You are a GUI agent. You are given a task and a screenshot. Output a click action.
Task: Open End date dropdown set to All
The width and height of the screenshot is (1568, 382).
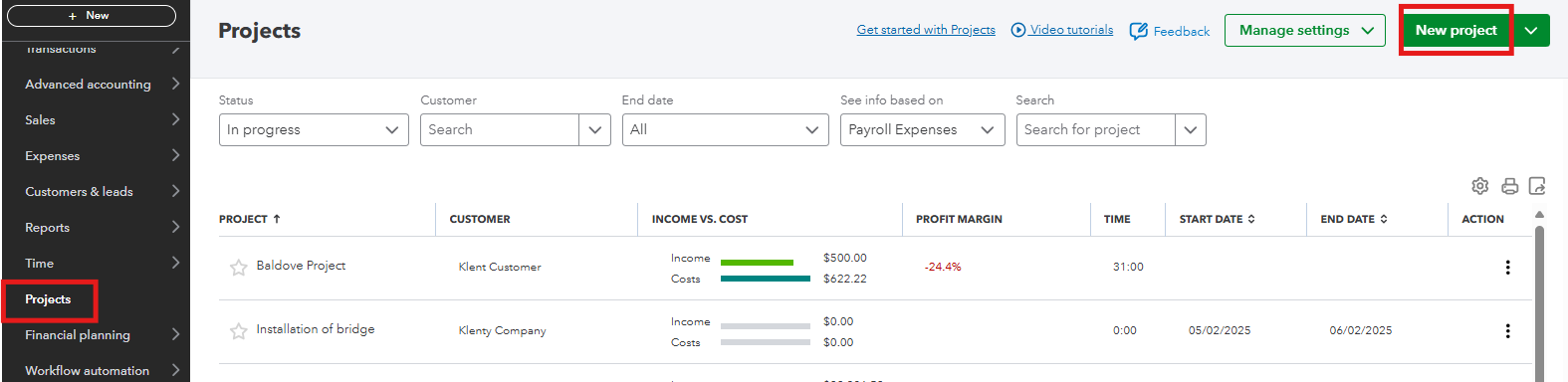[x=725, y=129]
